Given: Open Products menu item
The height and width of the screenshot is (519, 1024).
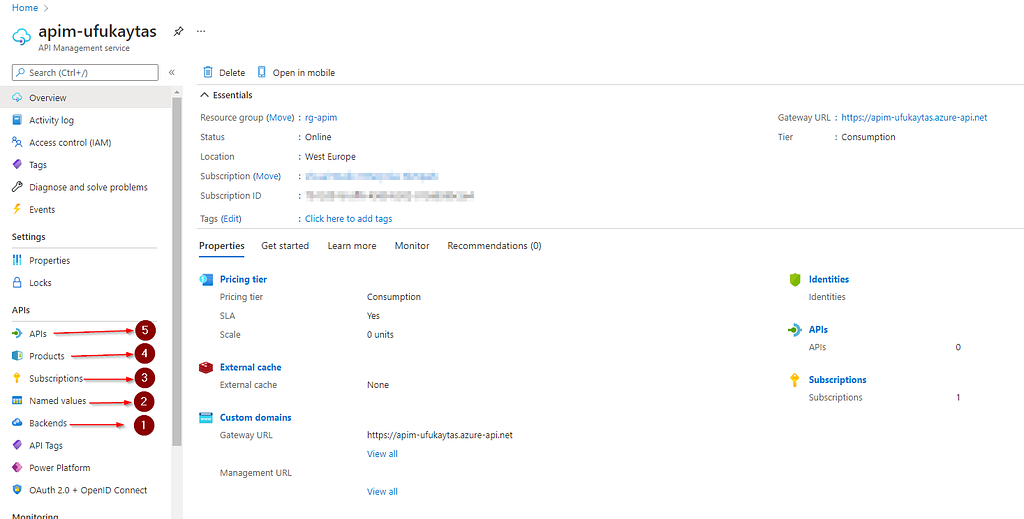Looking at the screenshot, I should 47,356.
